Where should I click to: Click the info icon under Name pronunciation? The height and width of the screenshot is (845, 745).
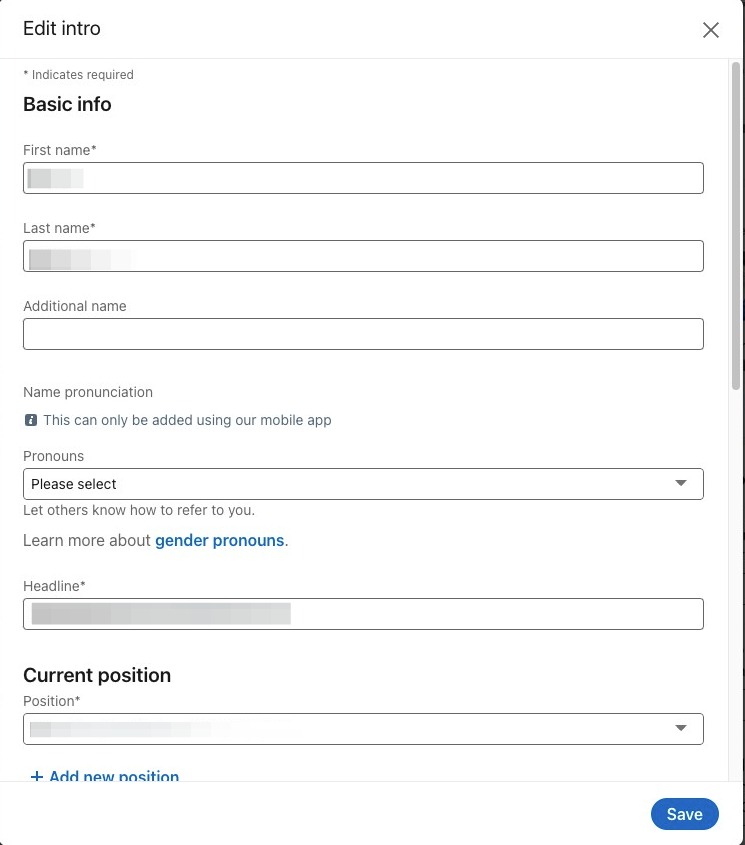[31, 420]
